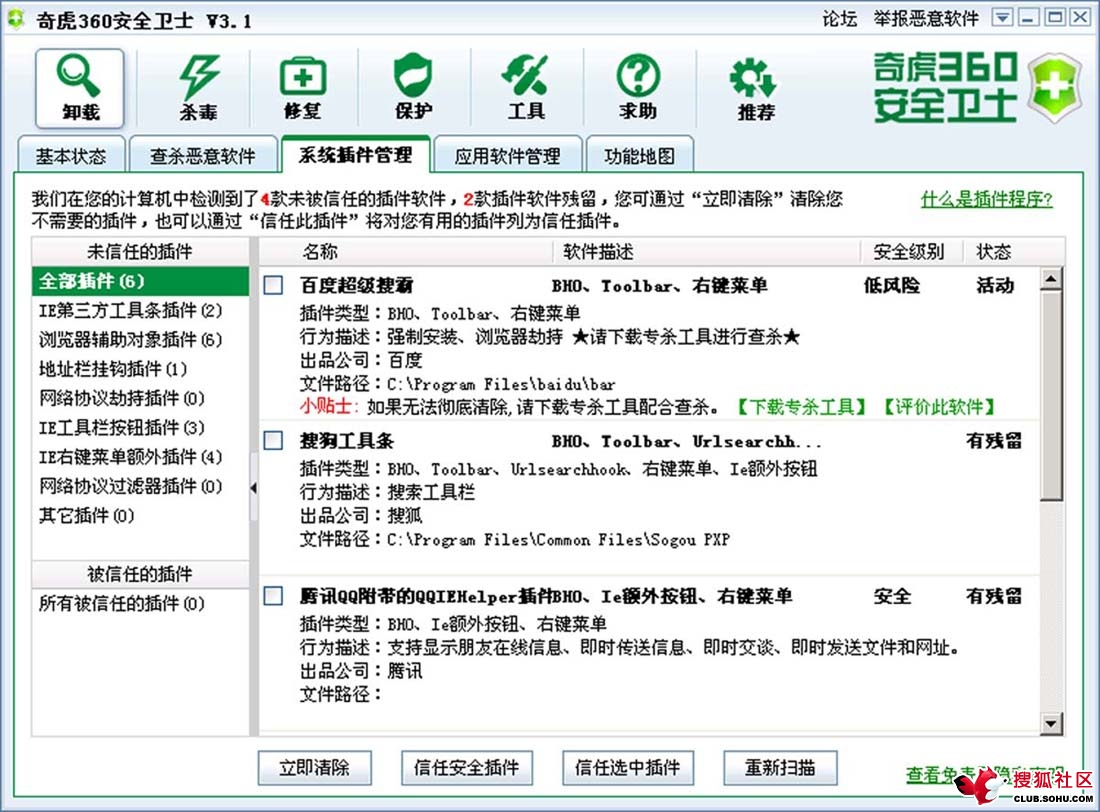Select 网络协议过滤器插件 (0) category
This screenshot has height=812, width=1100.
[140, 486]
